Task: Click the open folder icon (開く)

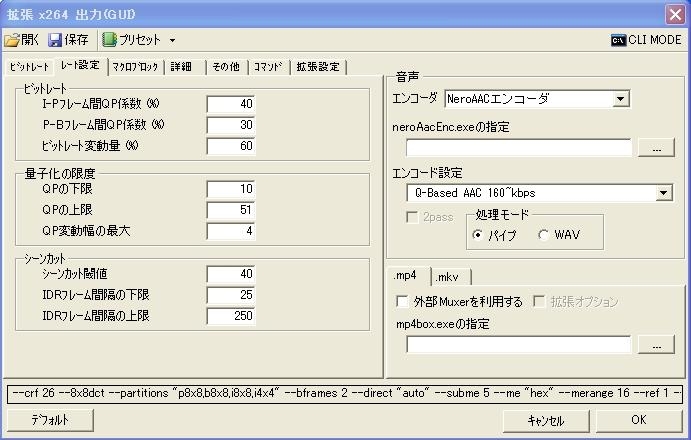Action: click(x=12, y=40)
